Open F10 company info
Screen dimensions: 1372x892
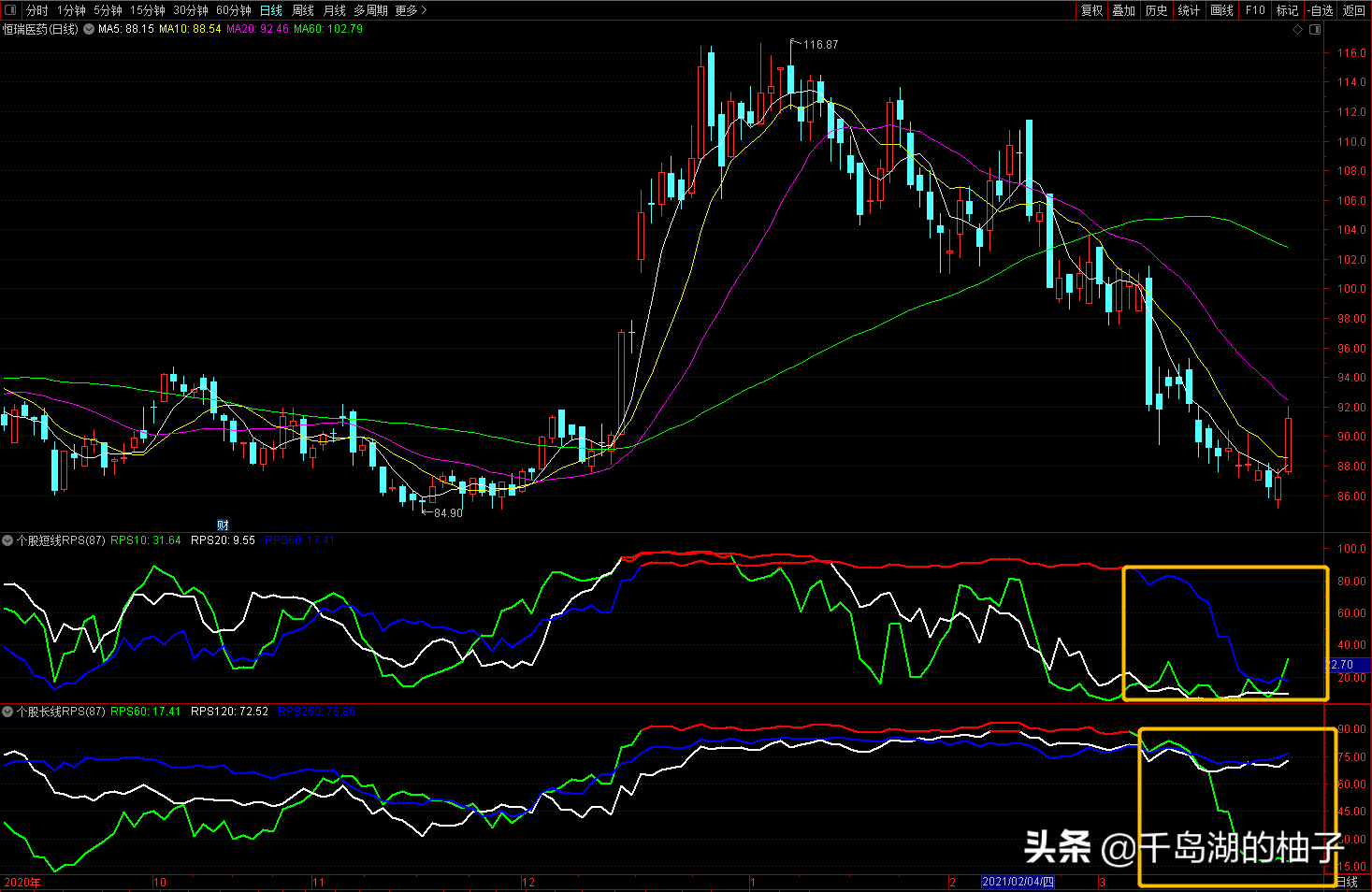click(1255, 10)
